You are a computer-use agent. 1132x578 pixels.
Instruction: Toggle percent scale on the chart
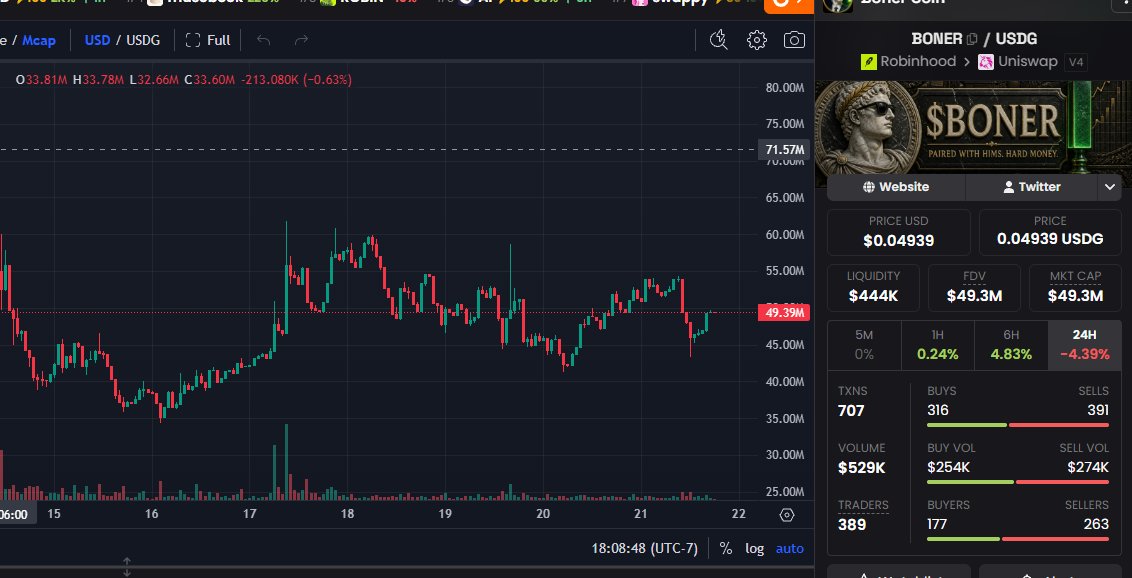tap(725, 548)
